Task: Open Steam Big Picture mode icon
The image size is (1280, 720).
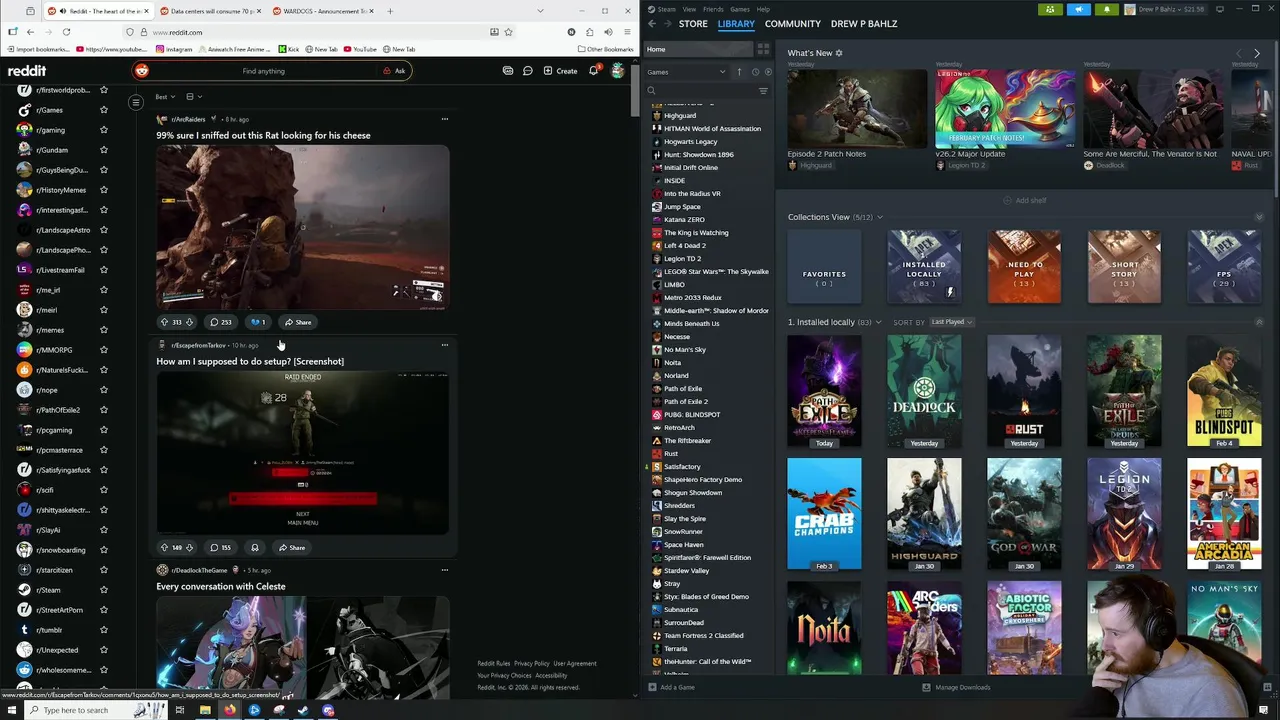Action: (1220, 9)
